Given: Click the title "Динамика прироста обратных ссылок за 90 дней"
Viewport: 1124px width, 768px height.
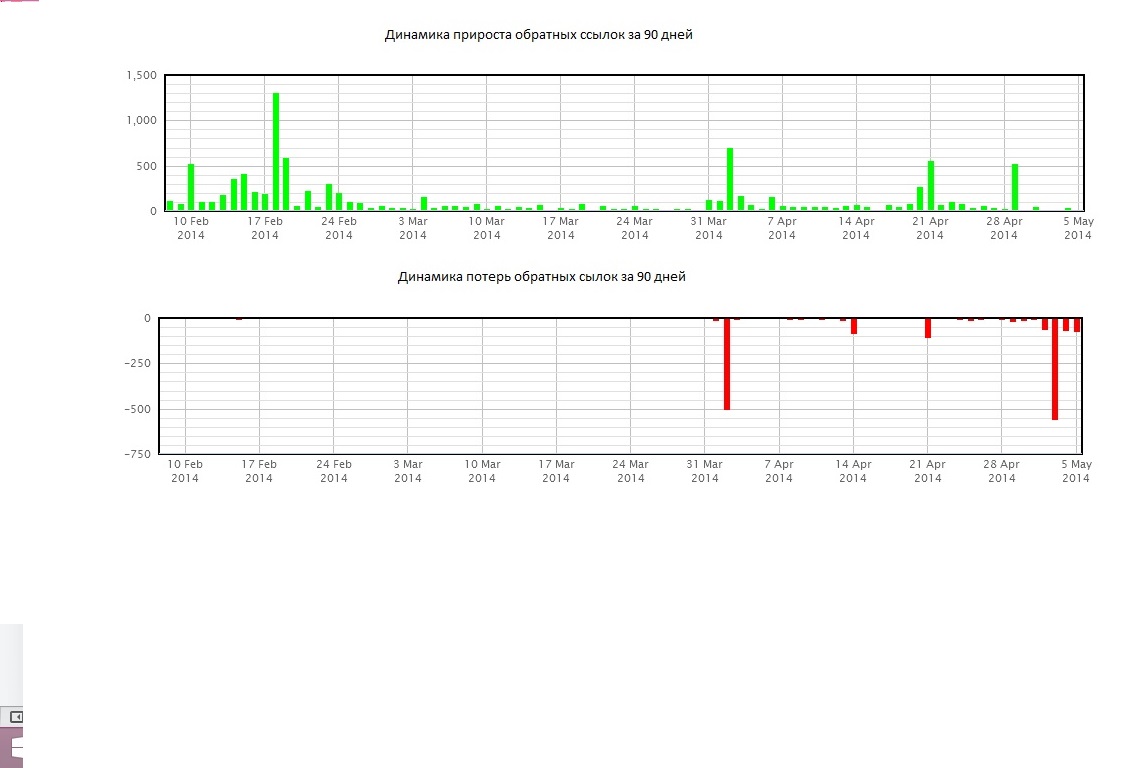Looking at the screenshot, I should (538, 34).
